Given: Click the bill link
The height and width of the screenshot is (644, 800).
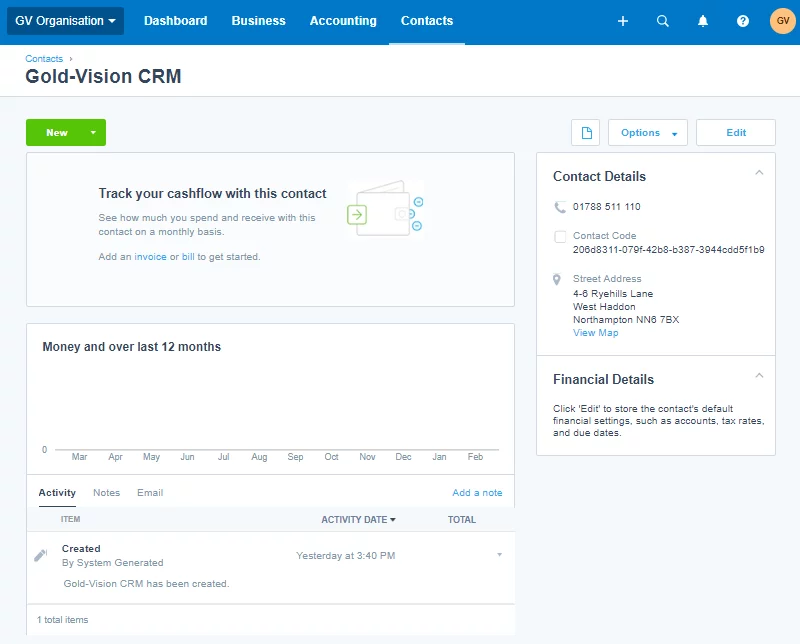Looking at the screenshot, I should click(188, 257).
